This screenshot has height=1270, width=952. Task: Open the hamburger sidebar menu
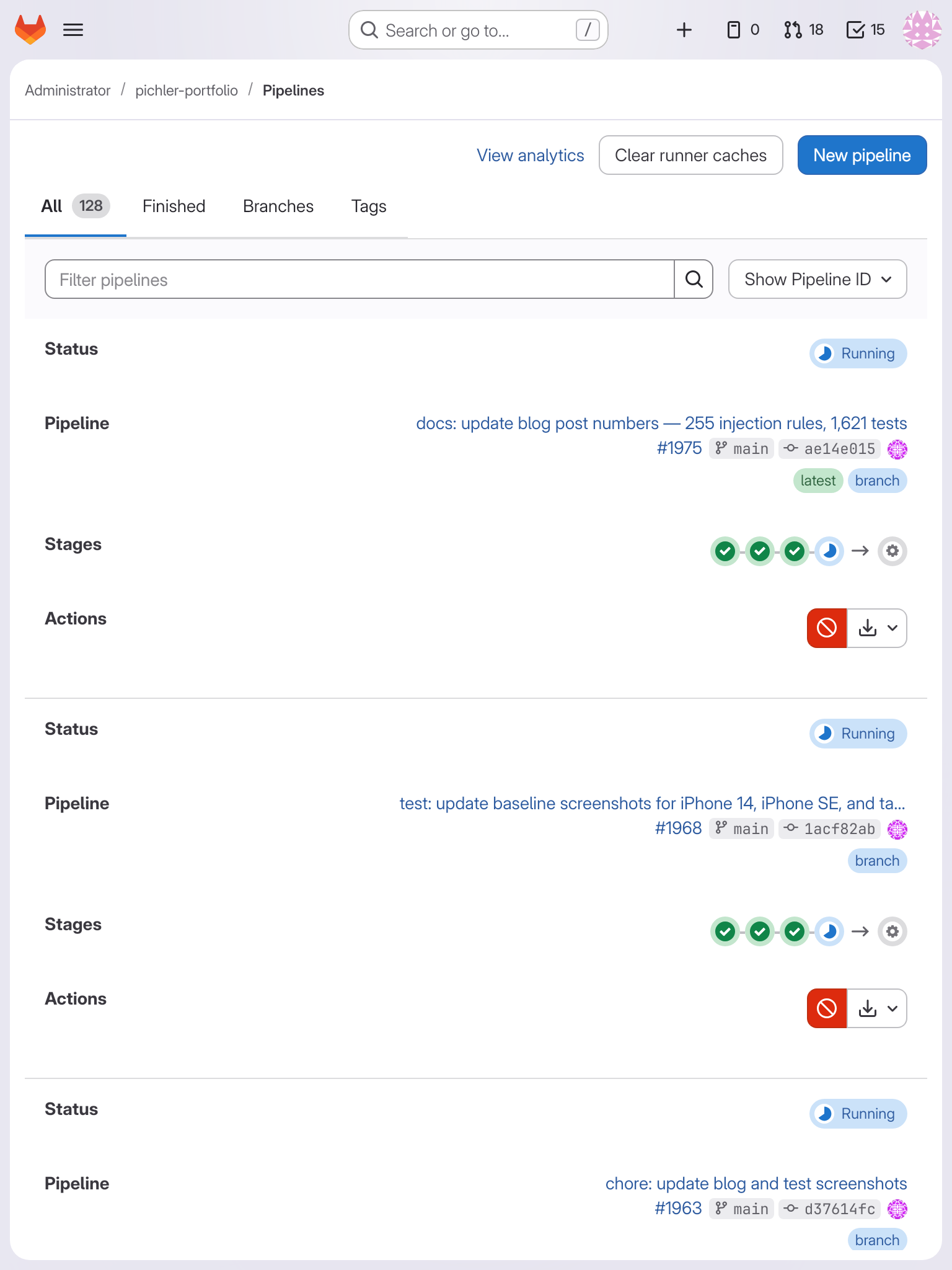(x=73, y=30)
